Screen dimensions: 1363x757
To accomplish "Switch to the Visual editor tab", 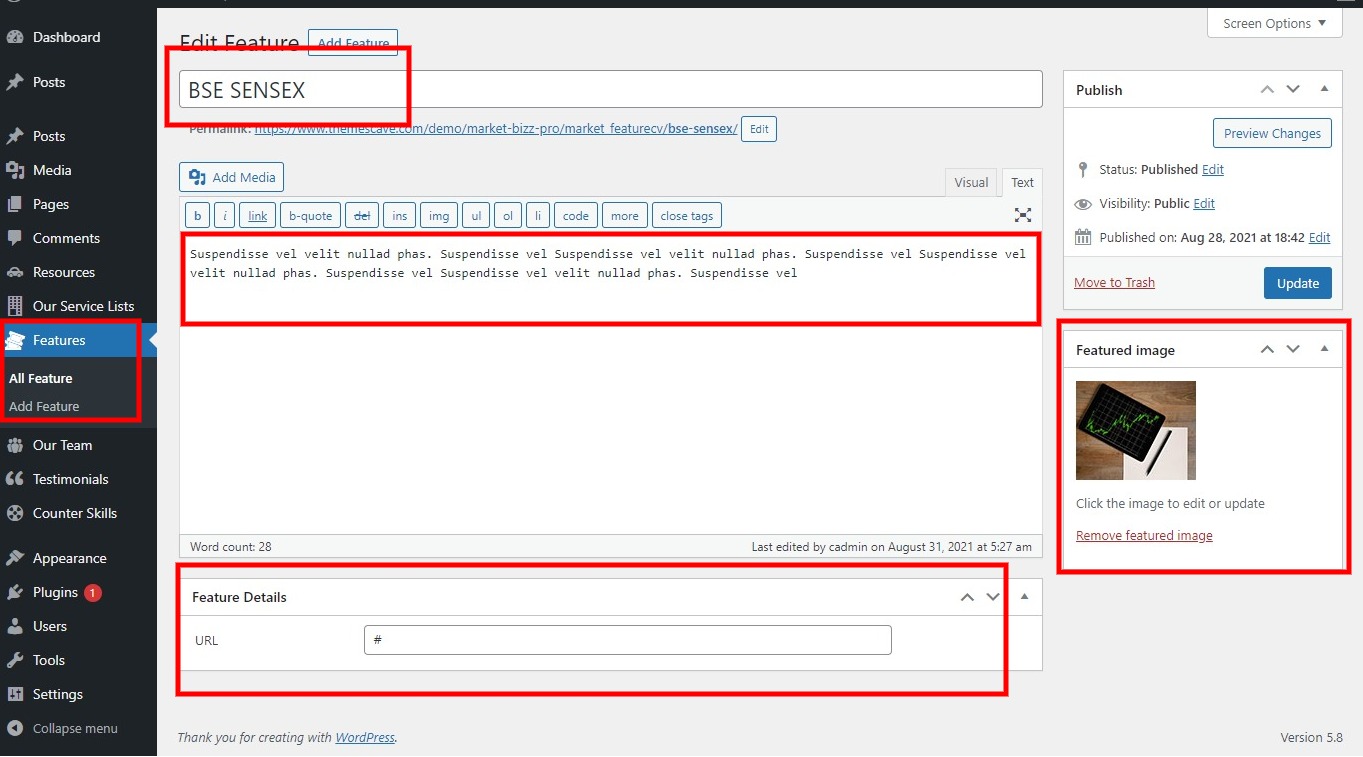I will tap(971, 182).
